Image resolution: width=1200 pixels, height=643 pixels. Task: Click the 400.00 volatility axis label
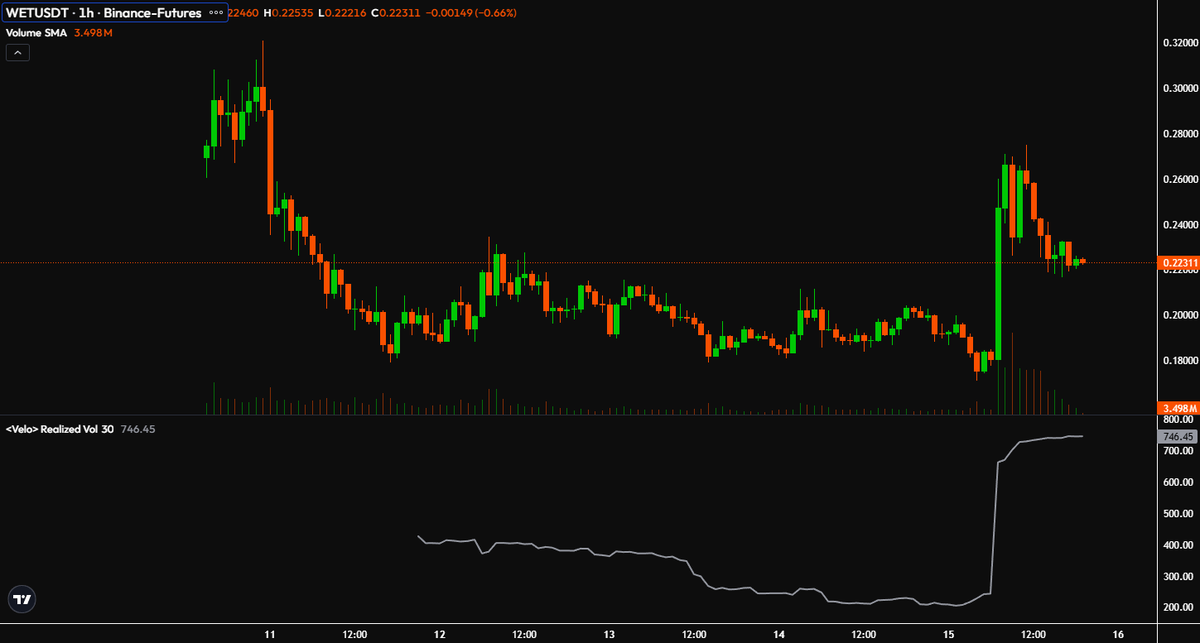(x=1178, y=546)
